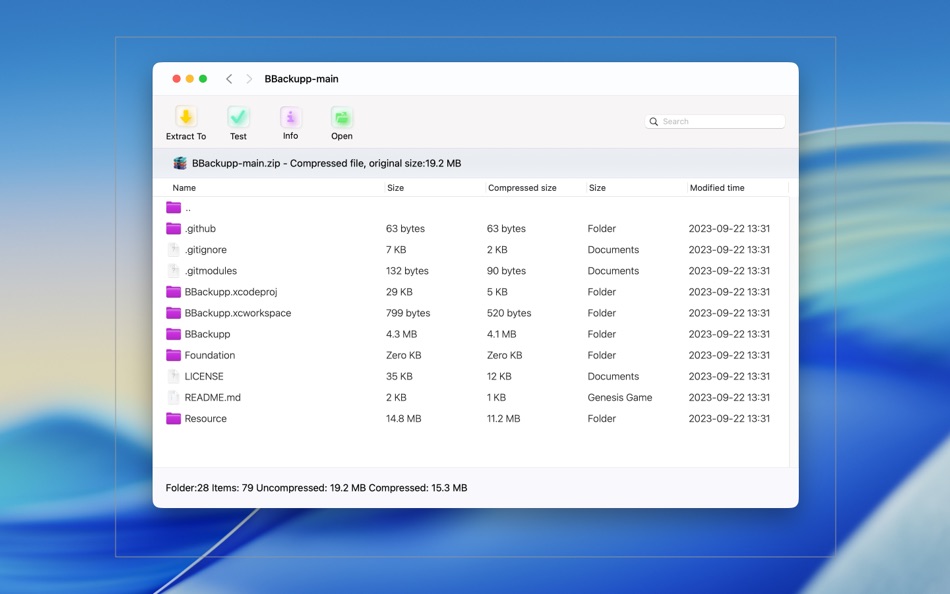Viewport: 950px width, 594px height.
Task: Select the Resource folder name
Action: [205, 418]
